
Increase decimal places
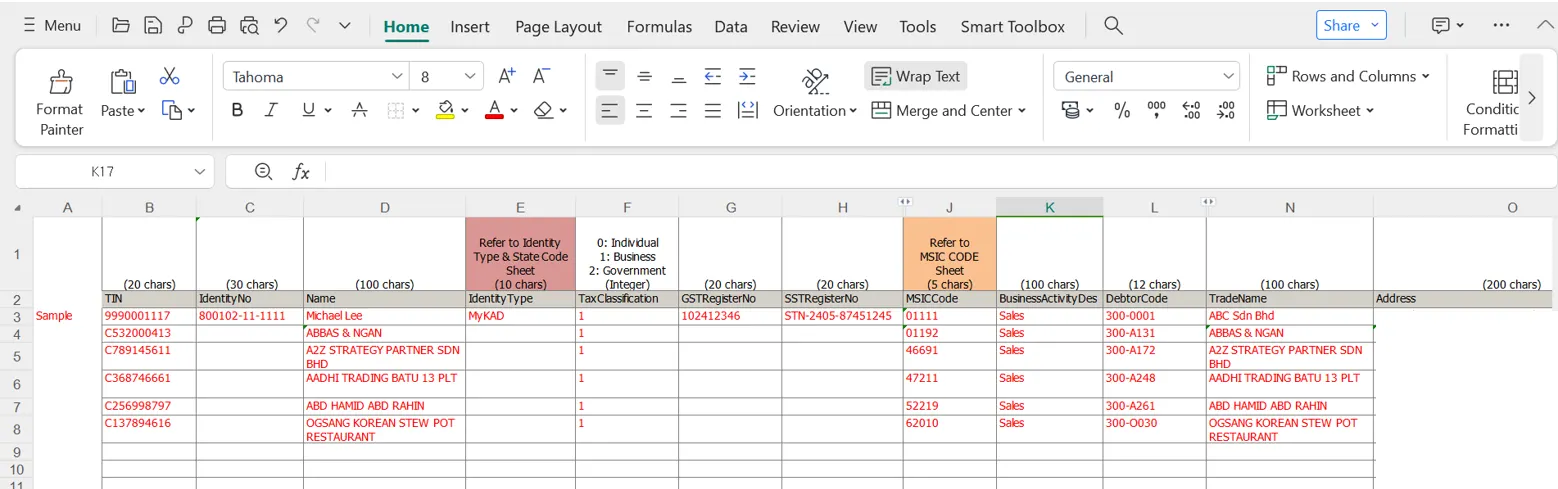pyautogui.click(x=1191, y=110)
